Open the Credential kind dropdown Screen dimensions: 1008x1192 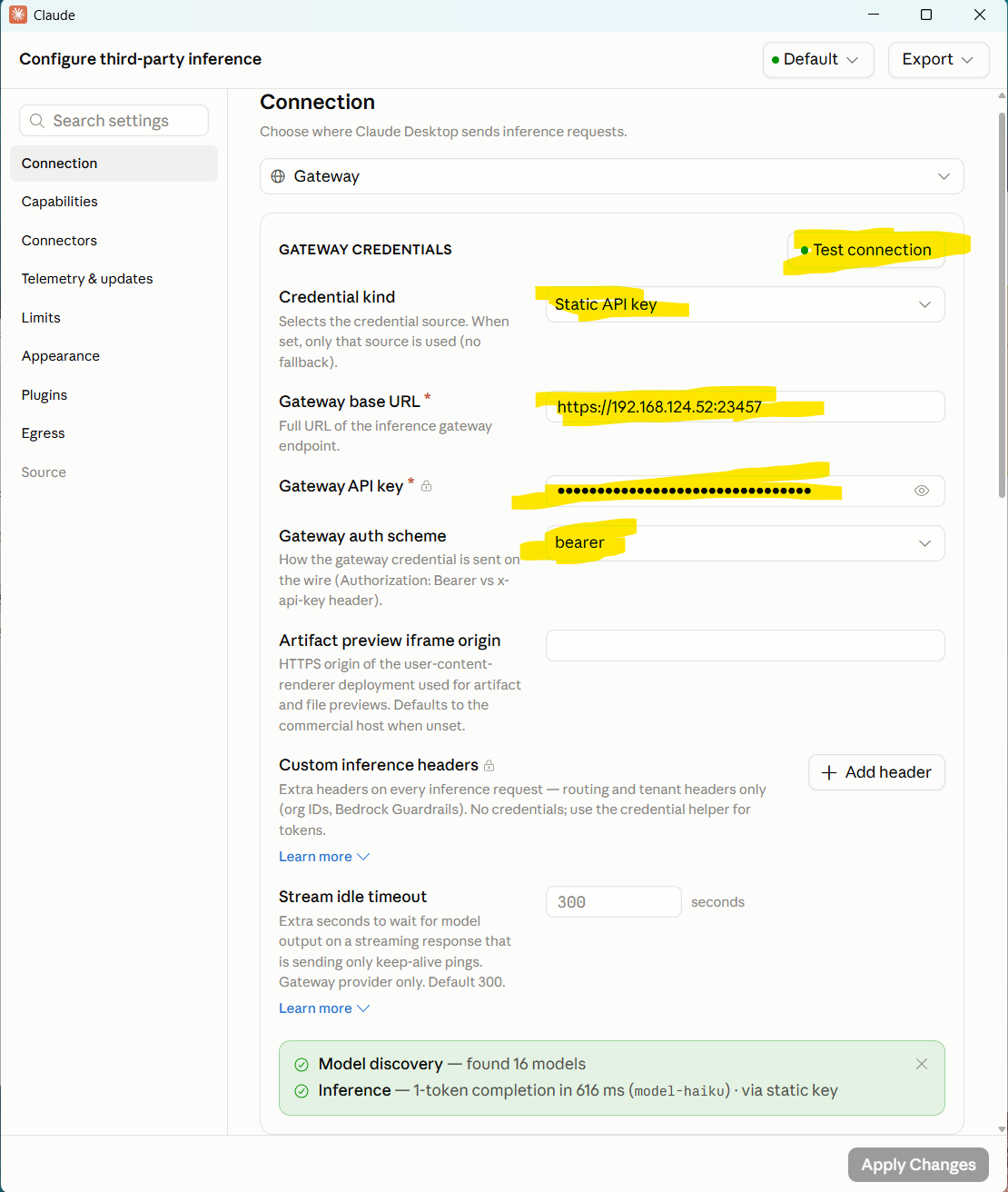pyautogui.click(x=745, y=304)
